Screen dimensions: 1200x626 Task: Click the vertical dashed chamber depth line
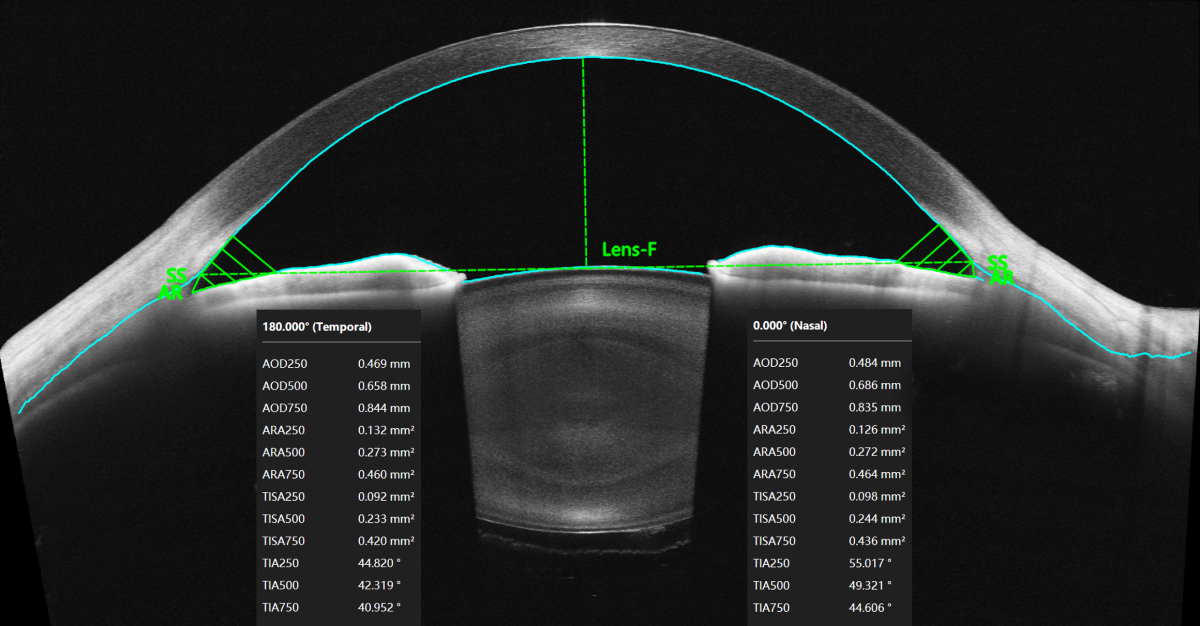[584, 160]
